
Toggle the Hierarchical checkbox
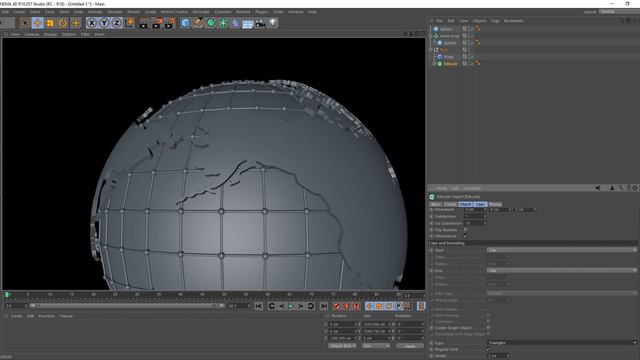click(x=465, y=236)
